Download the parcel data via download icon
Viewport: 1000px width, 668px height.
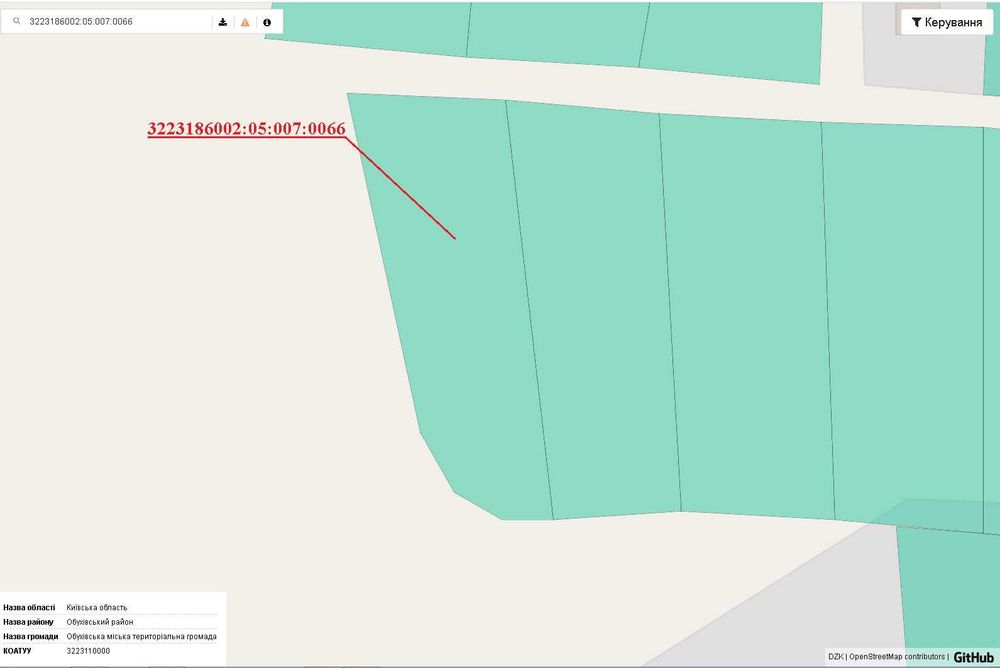point(223,22)
